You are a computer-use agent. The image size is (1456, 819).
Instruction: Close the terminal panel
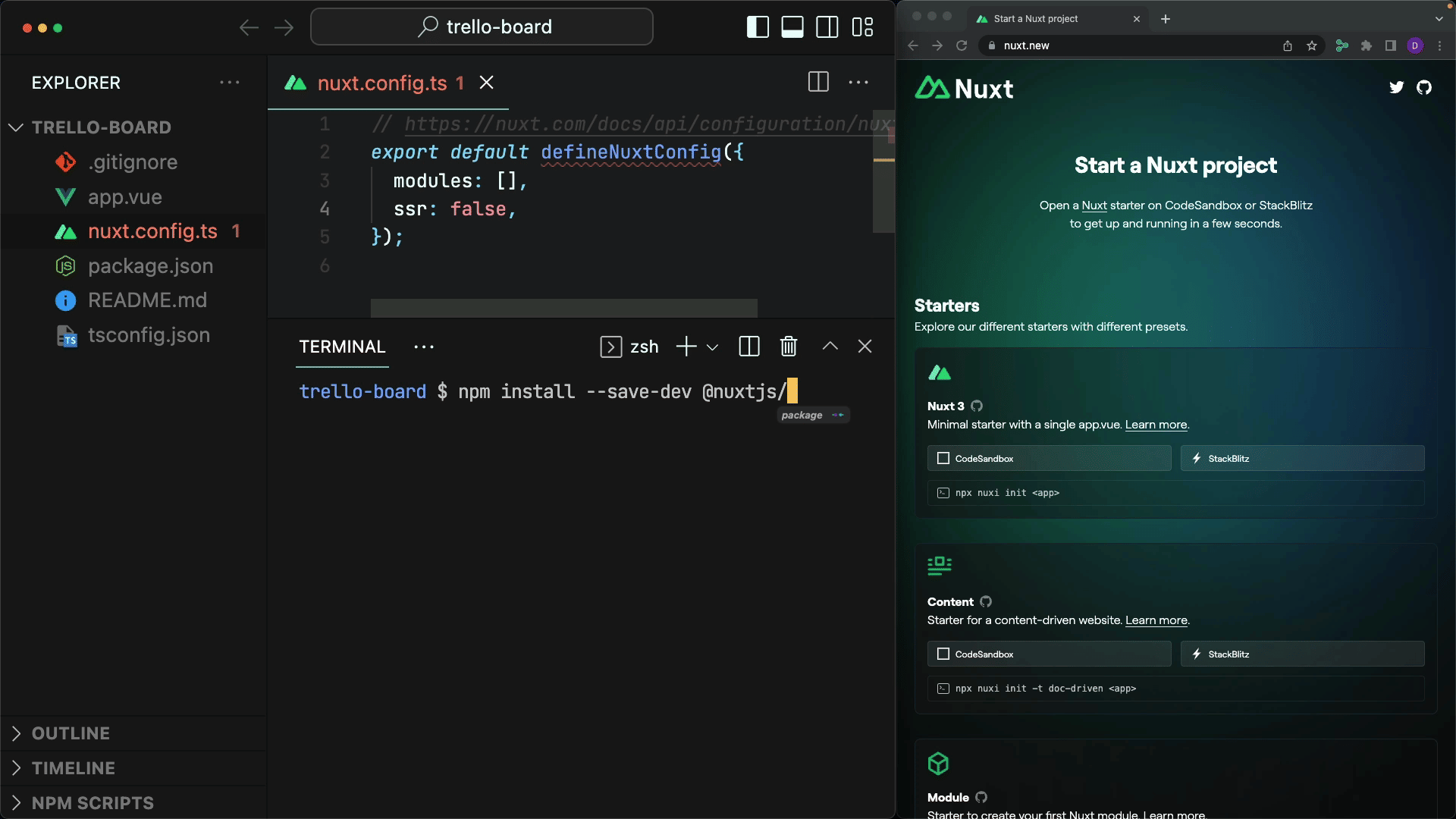(864, 347)
